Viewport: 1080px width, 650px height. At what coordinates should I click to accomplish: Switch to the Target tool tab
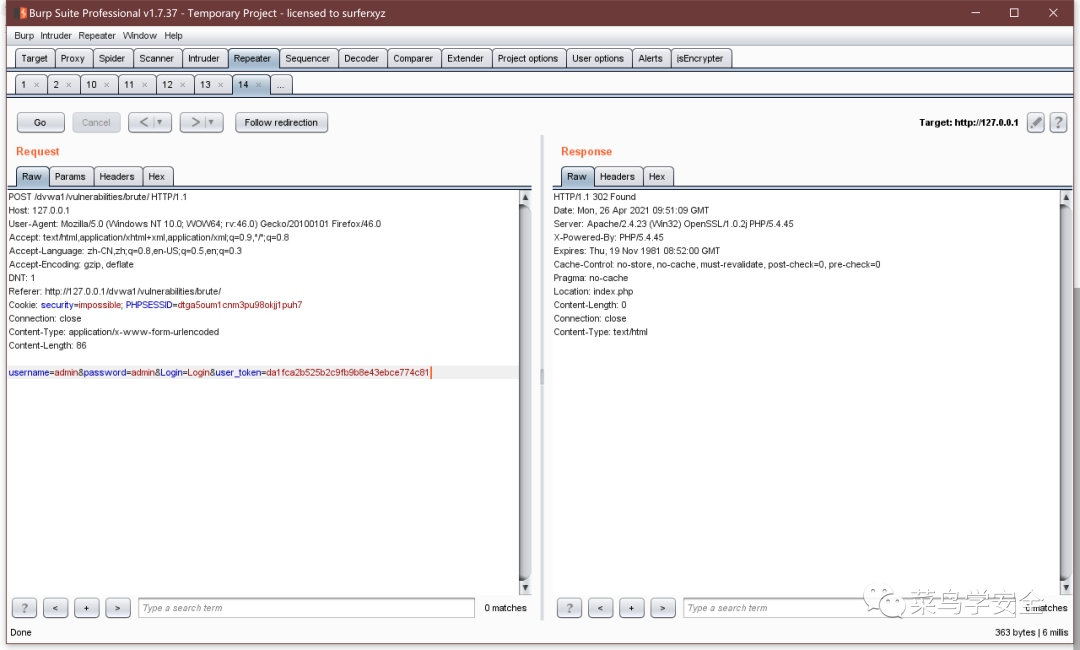click(x=34, y=59)
